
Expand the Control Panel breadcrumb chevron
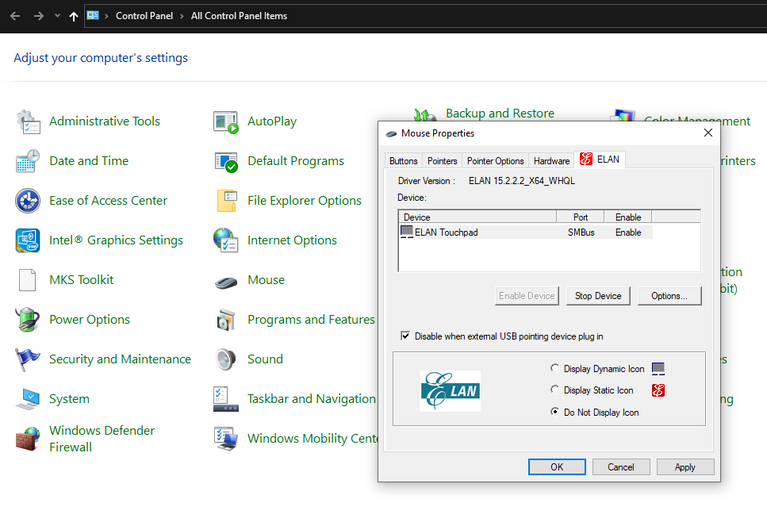coord(108,16)
